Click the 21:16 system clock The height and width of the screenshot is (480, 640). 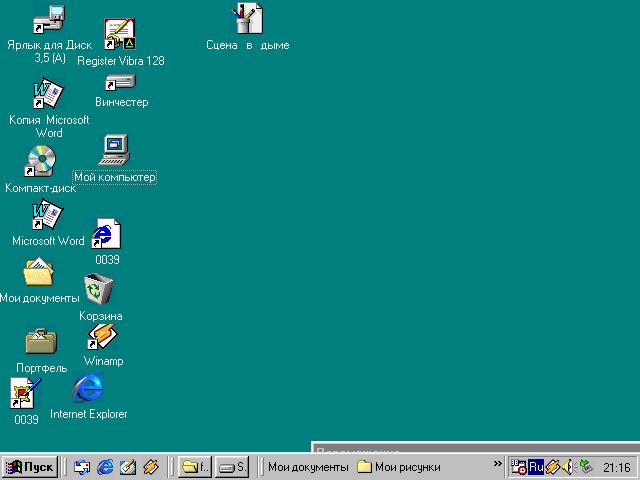616,467
